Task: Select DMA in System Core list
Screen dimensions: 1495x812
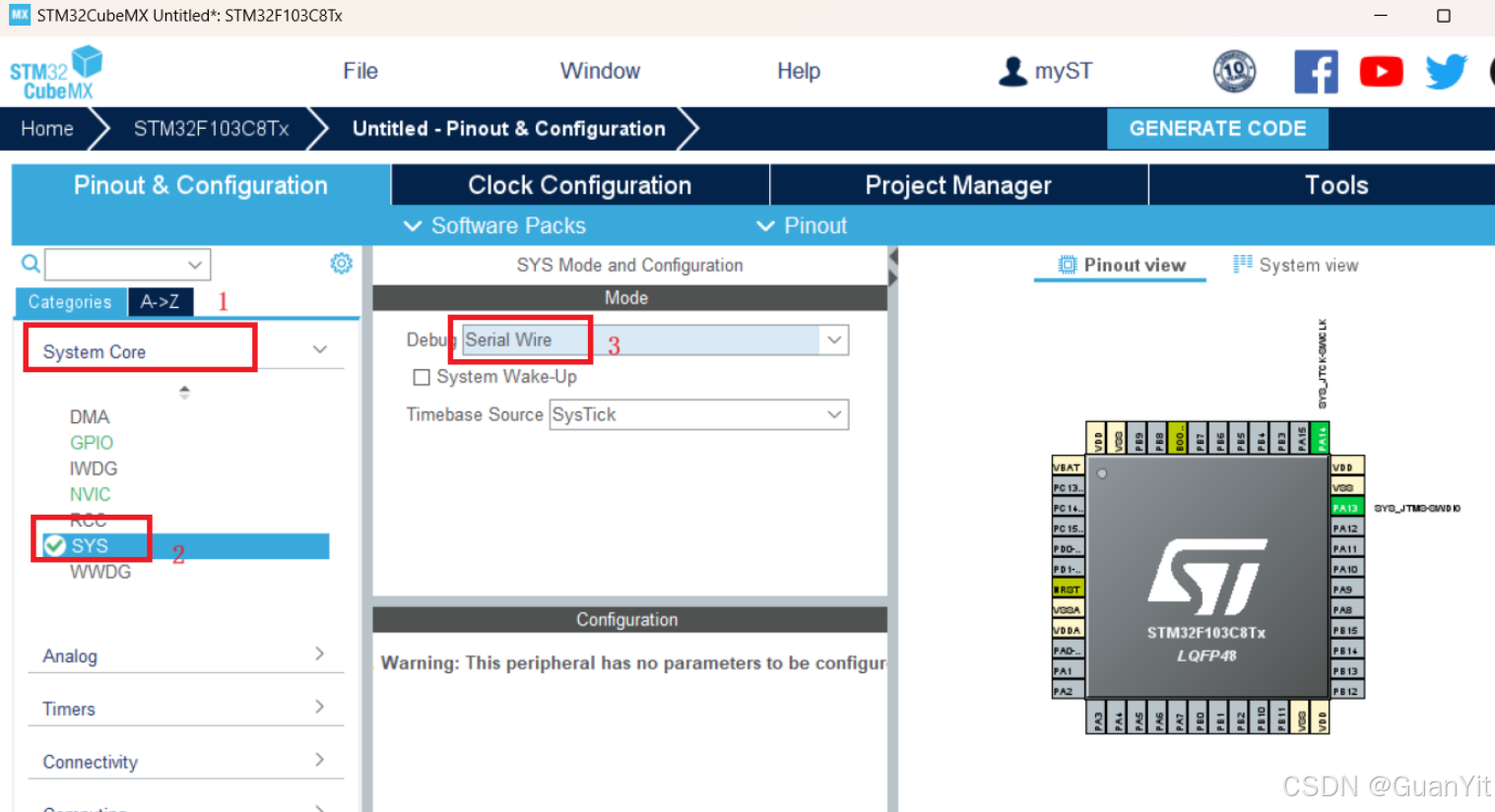Action: [90, 417]
